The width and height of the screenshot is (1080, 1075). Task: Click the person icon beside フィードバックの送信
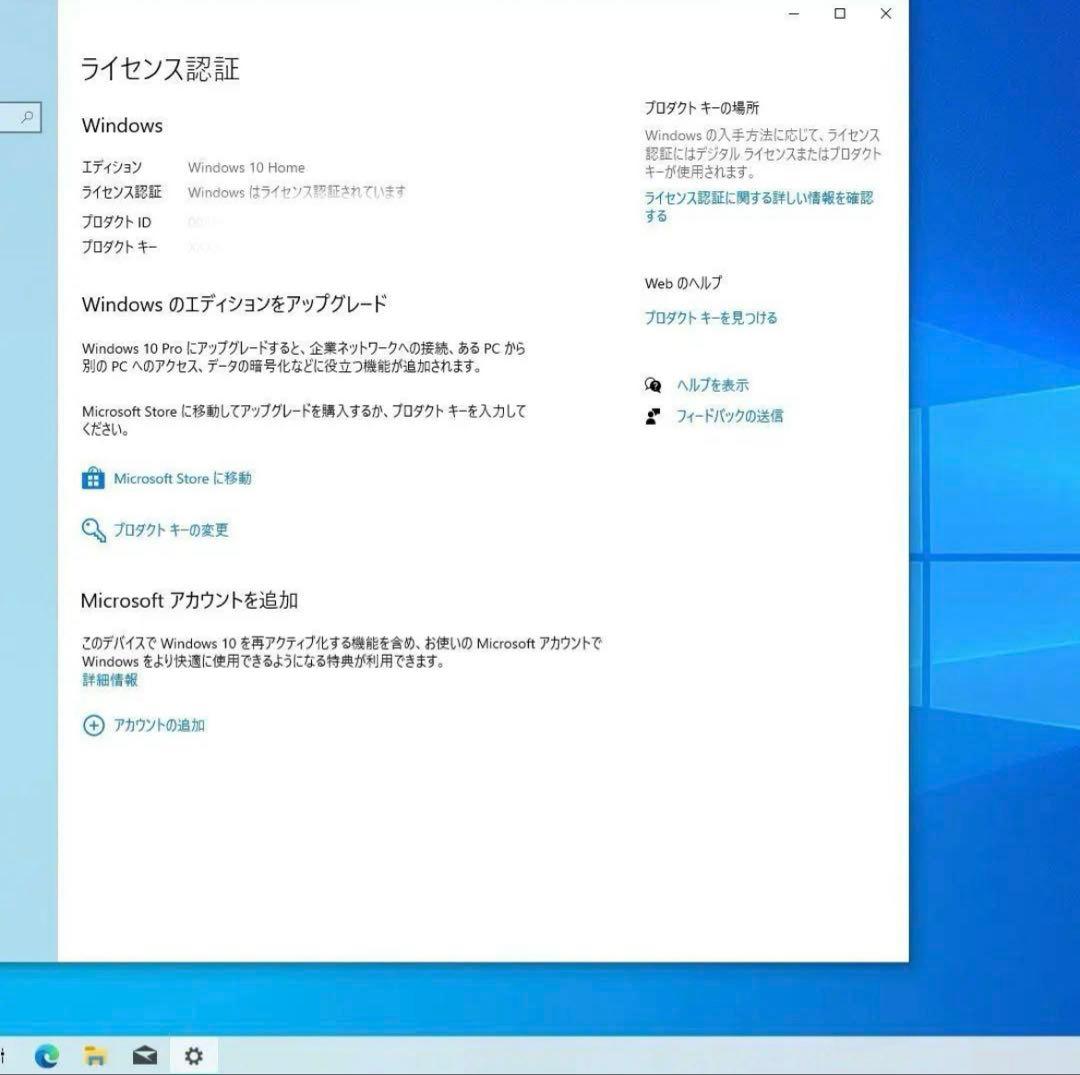click(x=653, y=417)
